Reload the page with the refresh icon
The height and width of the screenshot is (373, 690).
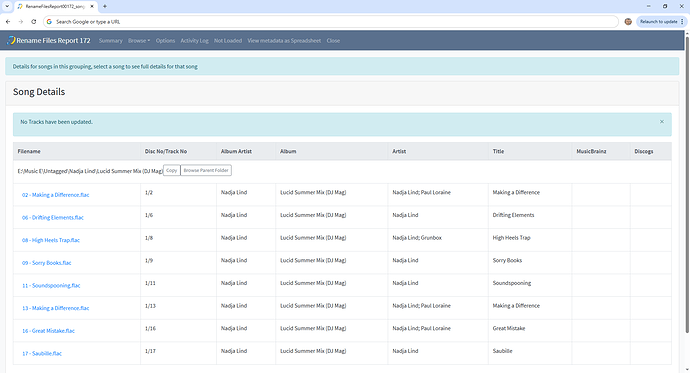33,22
